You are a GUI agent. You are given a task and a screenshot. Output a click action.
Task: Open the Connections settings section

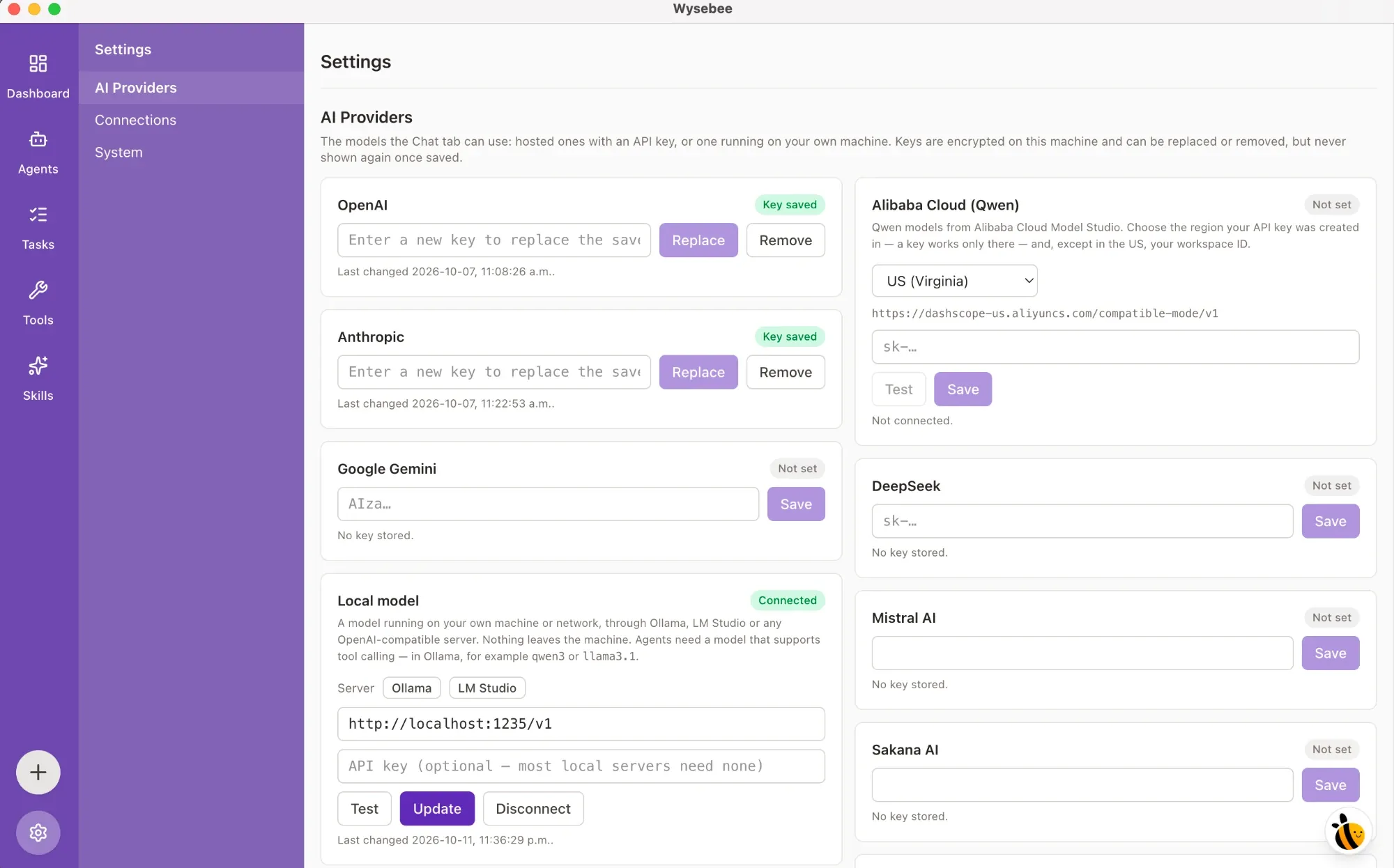pyautogui.click(x=191, y=120)
